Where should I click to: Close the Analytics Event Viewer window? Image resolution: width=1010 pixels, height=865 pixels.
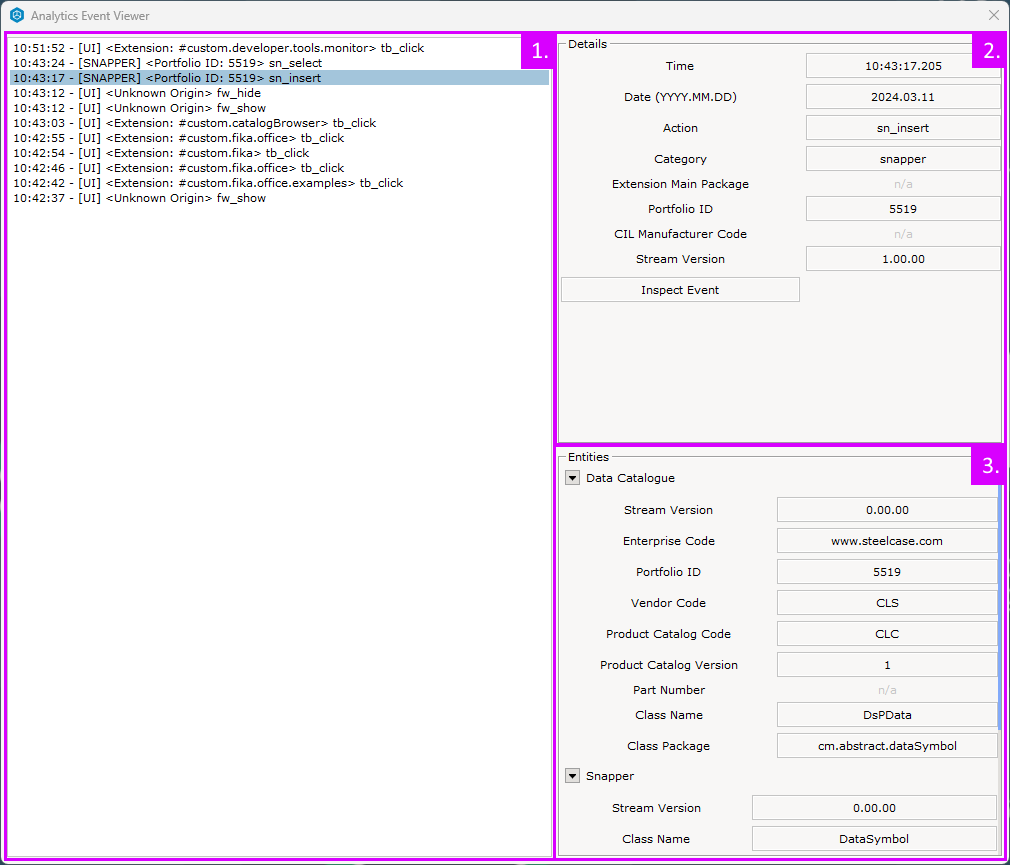993,15
